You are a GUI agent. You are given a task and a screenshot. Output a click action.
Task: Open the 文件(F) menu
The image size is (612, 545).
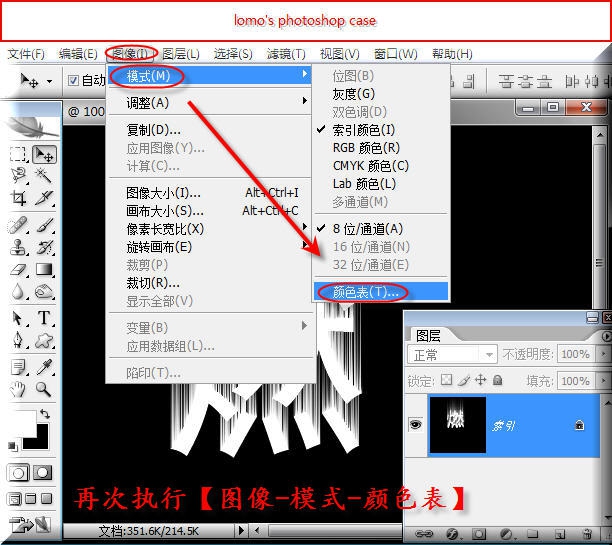coord(26,53)
